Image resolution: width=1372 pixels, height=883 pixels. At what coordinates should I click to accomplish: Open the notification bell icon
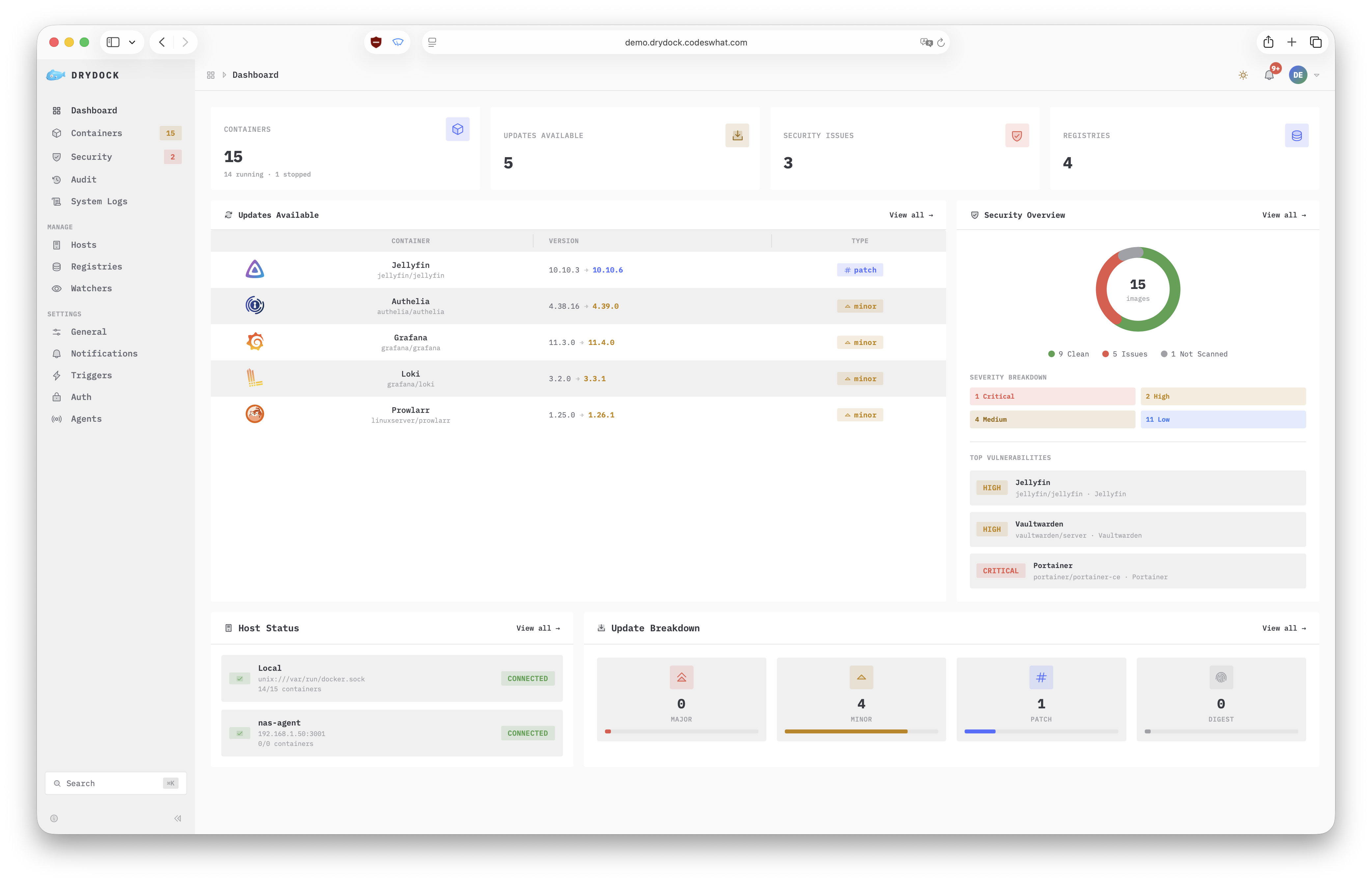pos(1270,74)
